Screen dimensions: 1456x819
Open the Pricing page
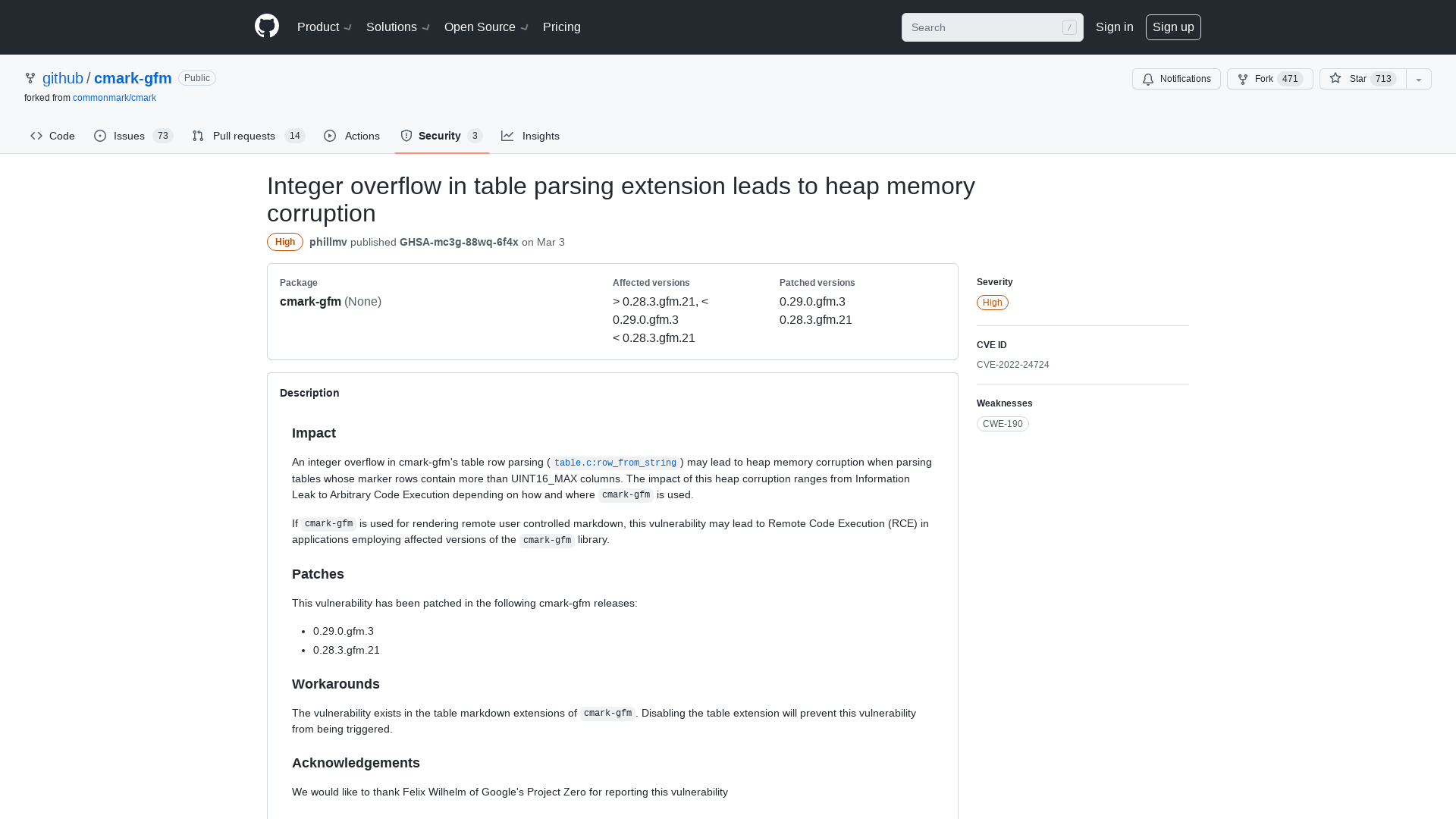[x=562, y=27]
